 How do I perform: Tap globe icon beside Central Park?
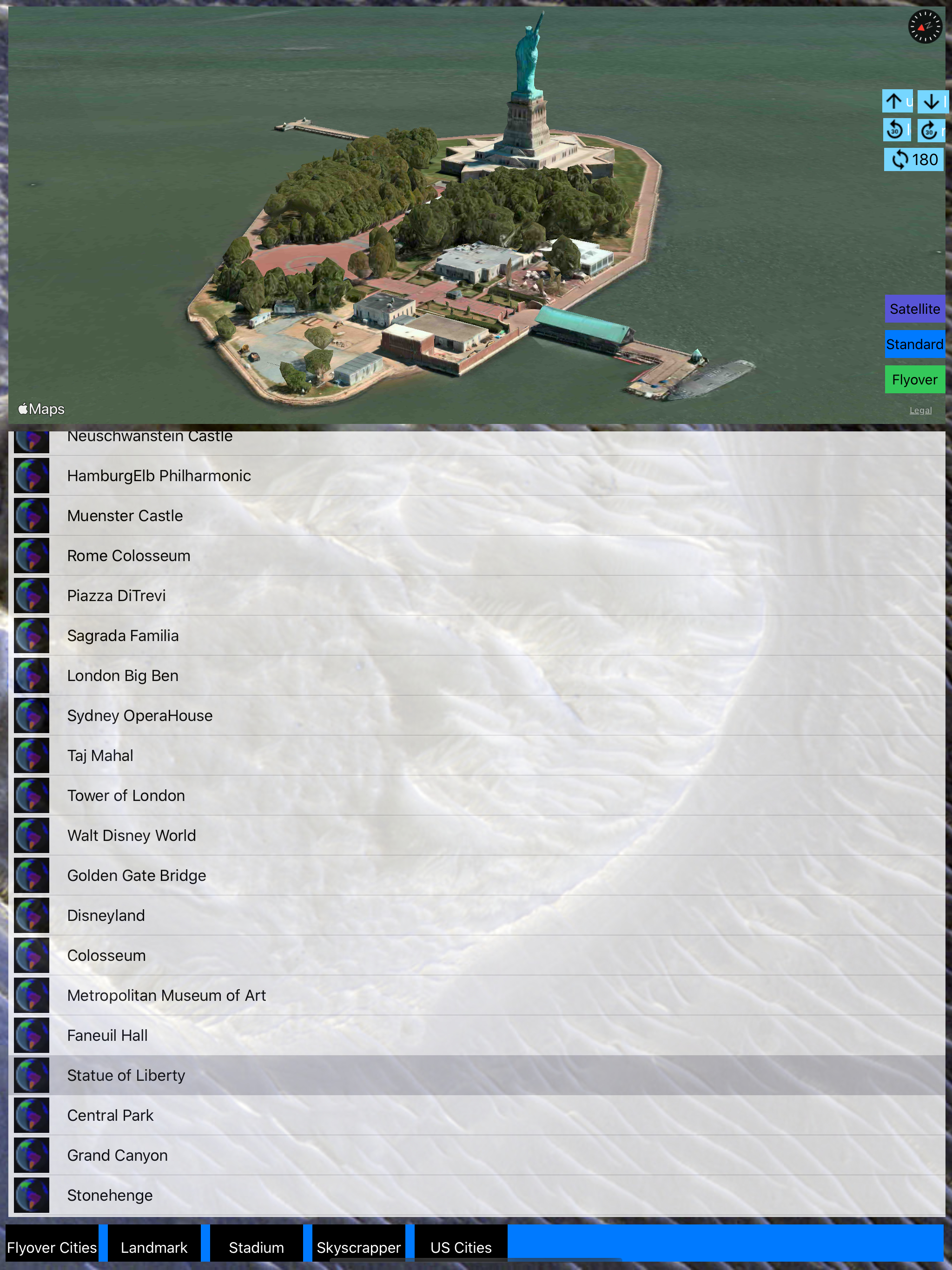click(x=32, y=1115)
